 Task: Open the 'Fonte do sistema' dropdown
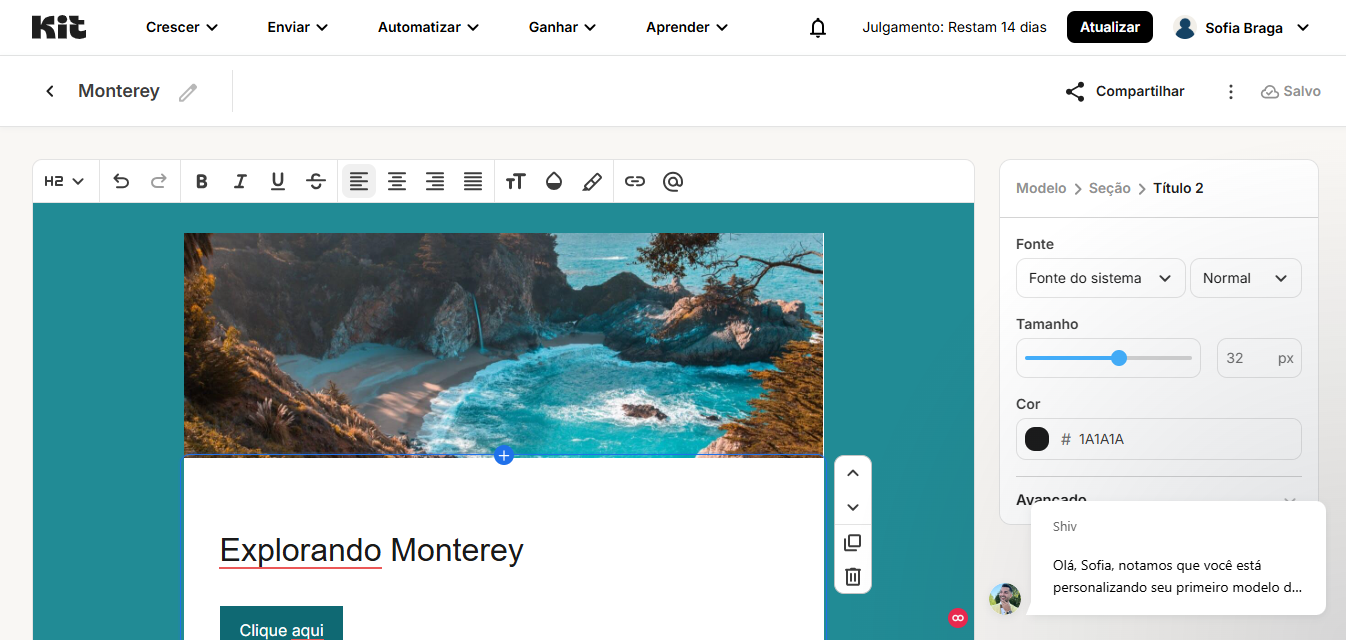1100,278
